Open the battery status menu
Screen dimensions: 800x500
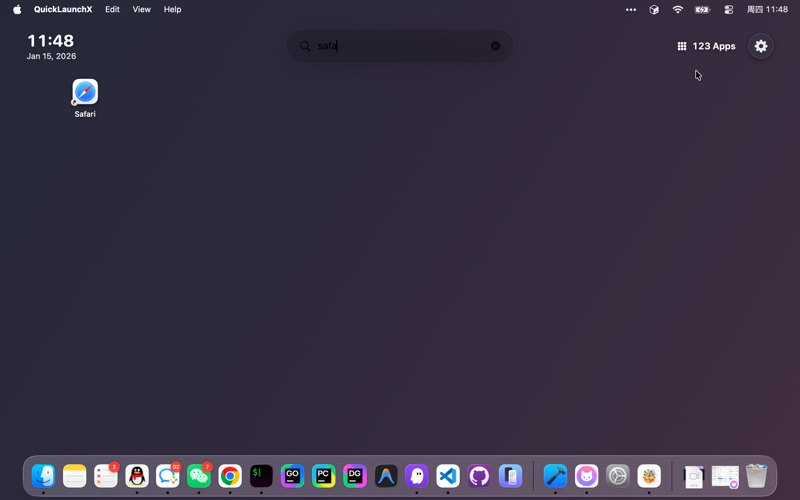[702, 9]
